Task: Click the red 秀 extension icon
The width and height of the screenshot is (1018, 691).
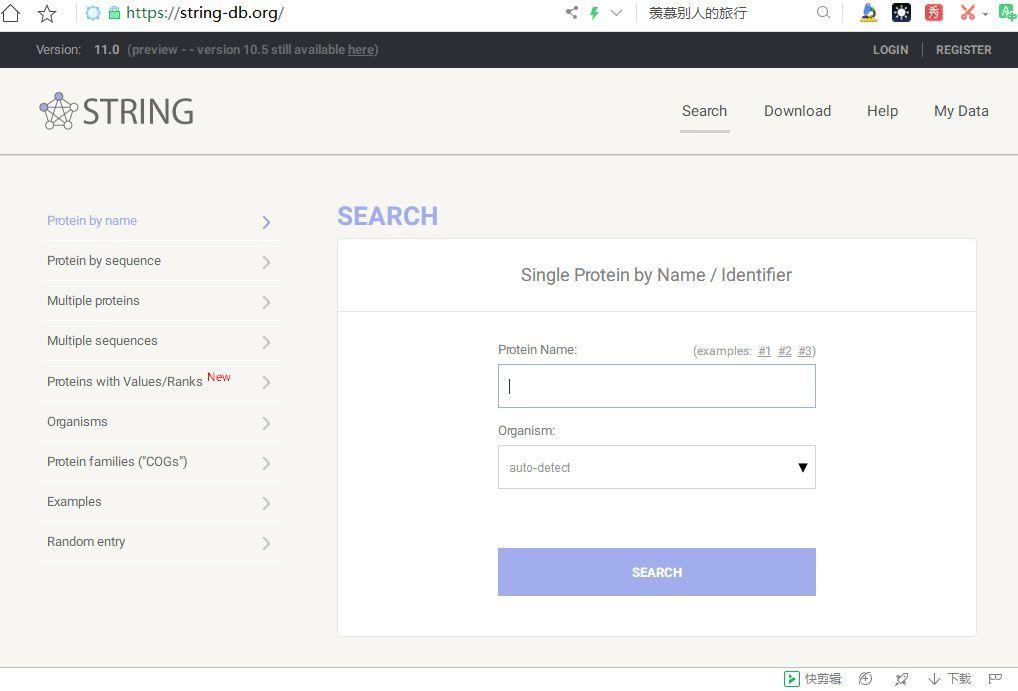Action: 933,13
